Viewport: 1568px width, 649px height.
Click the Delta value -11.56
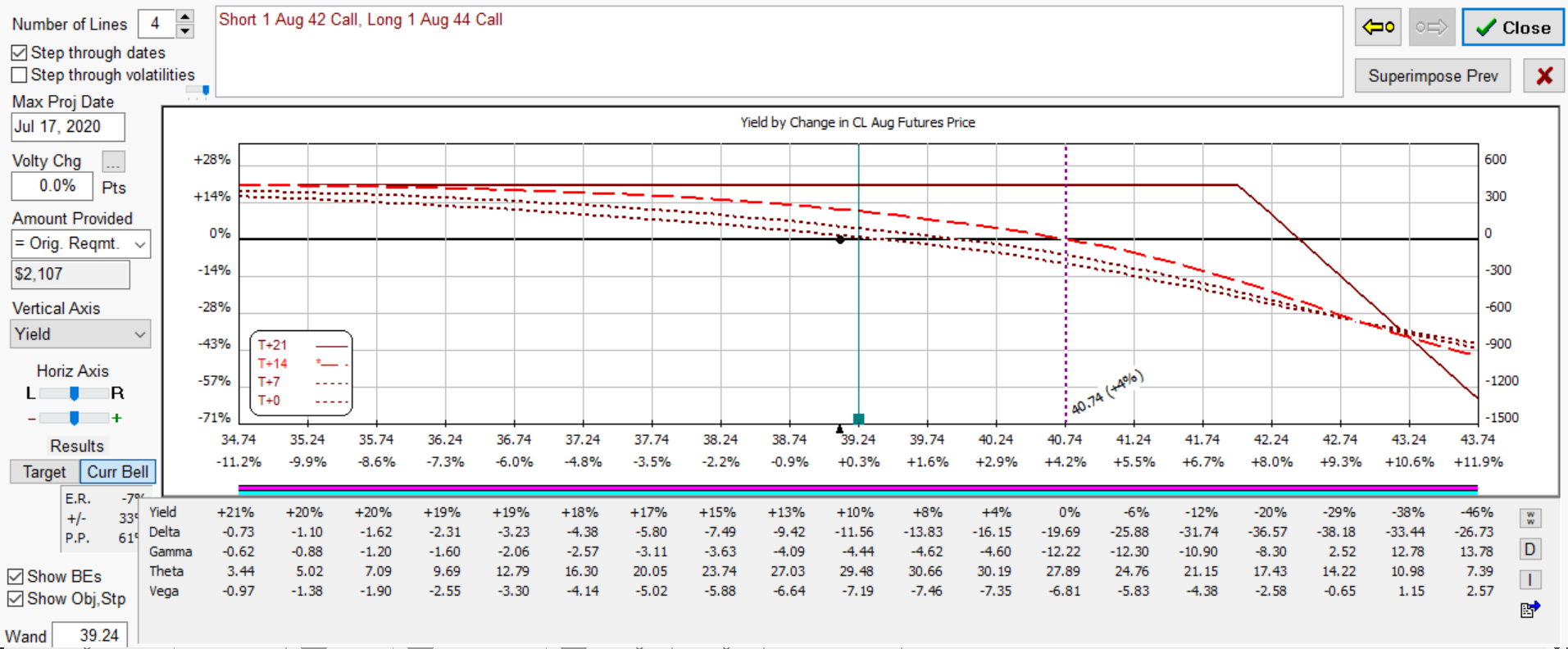coord(855,532)
